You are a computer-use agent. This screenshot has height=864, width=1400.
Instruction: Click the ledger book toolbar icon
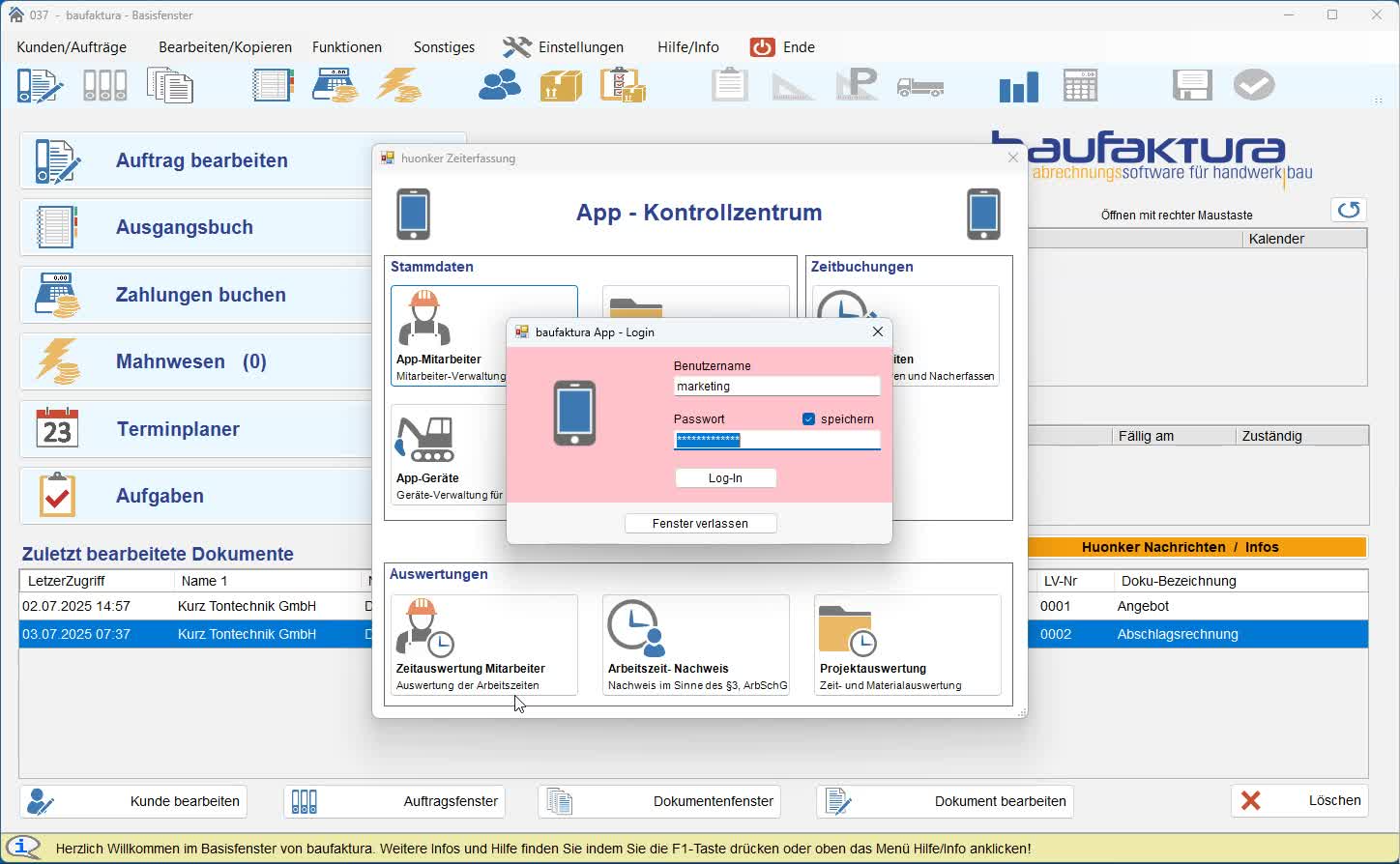point(273,86)
